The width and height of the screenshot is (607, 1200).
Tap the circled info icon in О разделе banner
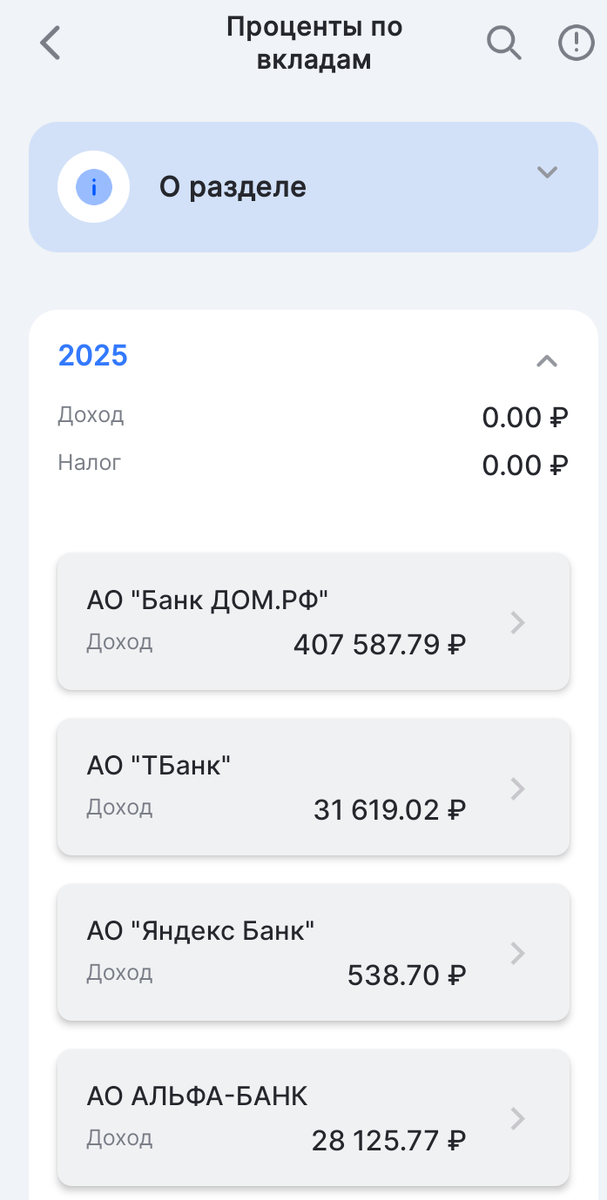tap(93, 186)
